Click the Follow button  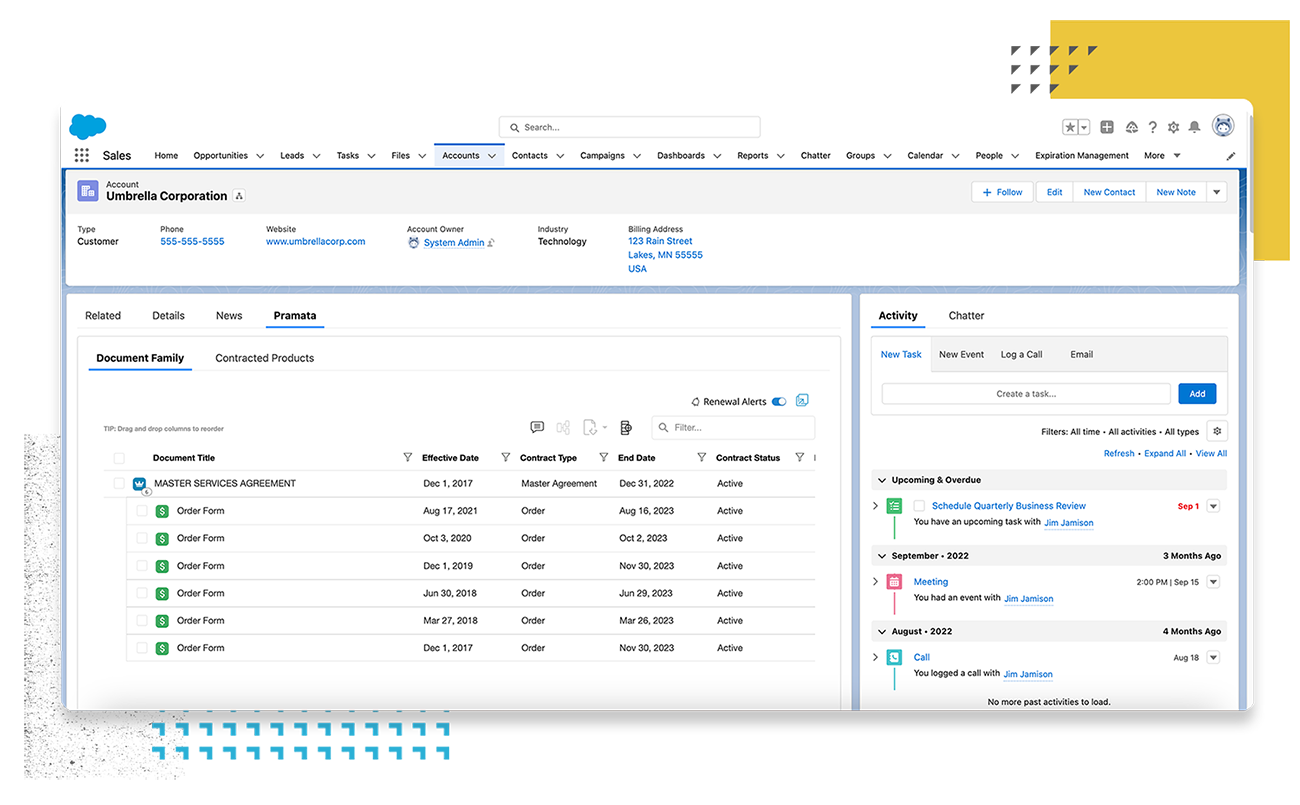[1003, 192]
